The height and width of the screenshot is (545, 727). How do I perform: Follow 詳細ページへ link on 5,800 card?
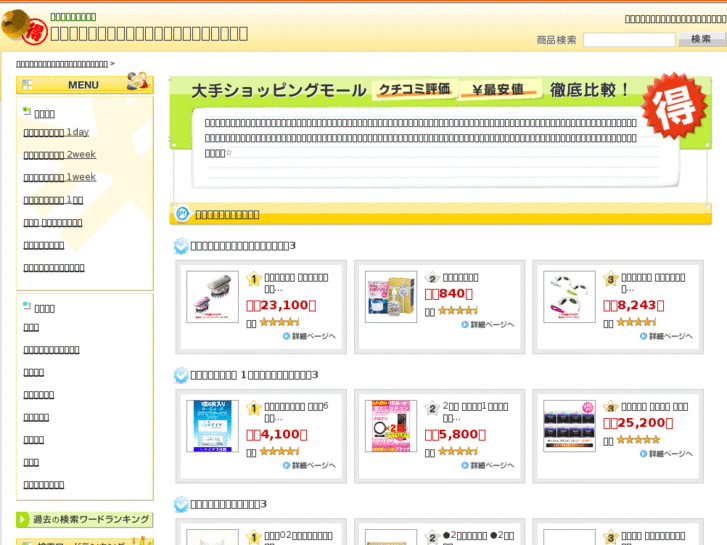[488, 465]
